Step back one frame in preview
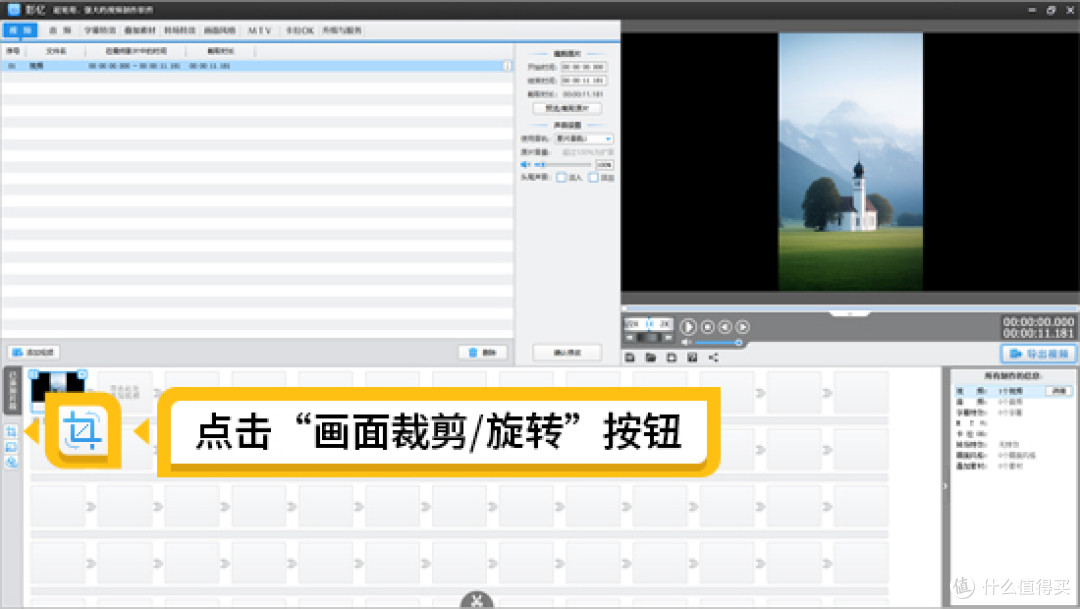 pos(725,327)
